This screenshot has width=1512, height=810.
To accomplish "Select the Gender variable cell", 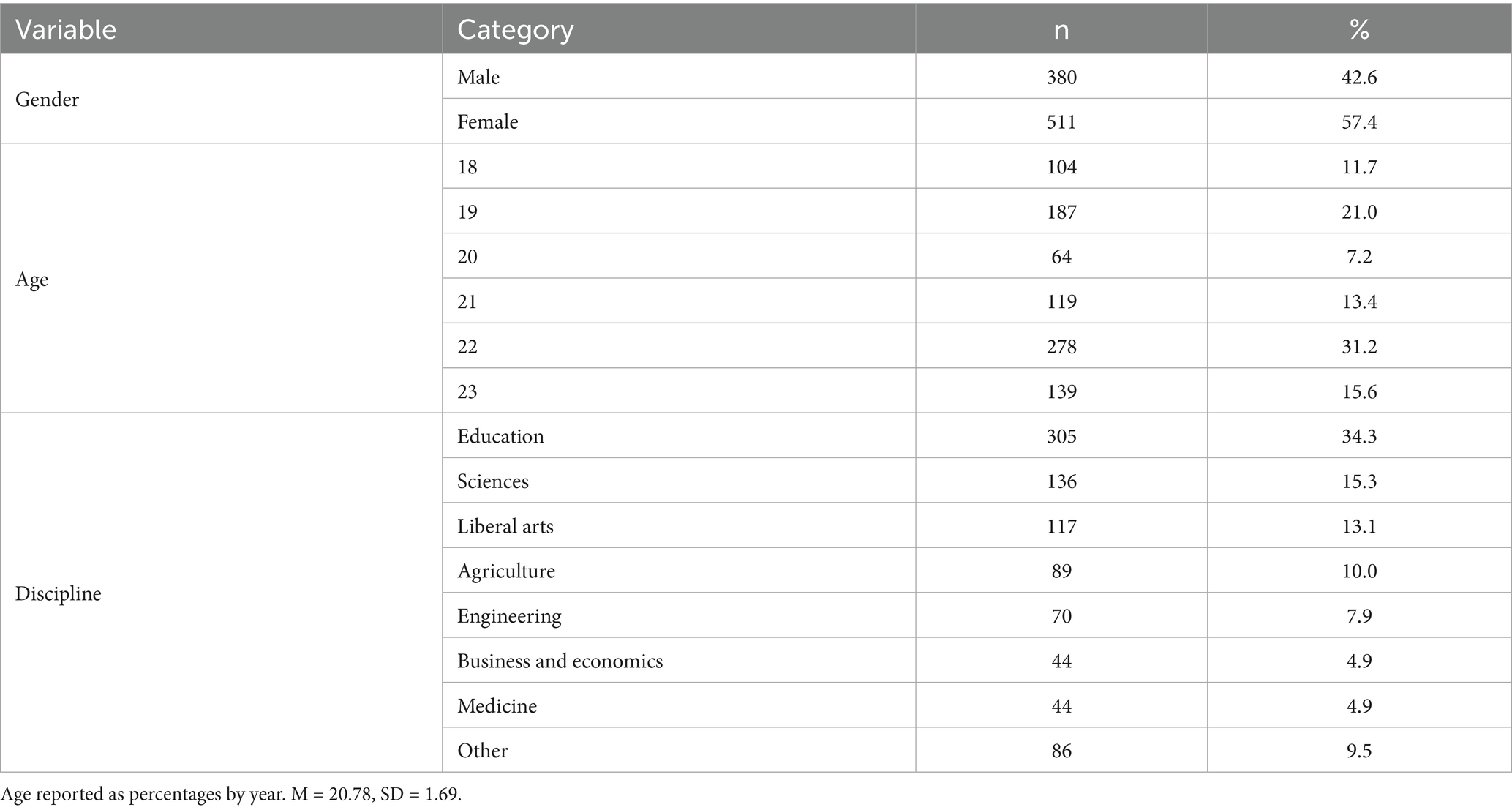I will point(48,100).
